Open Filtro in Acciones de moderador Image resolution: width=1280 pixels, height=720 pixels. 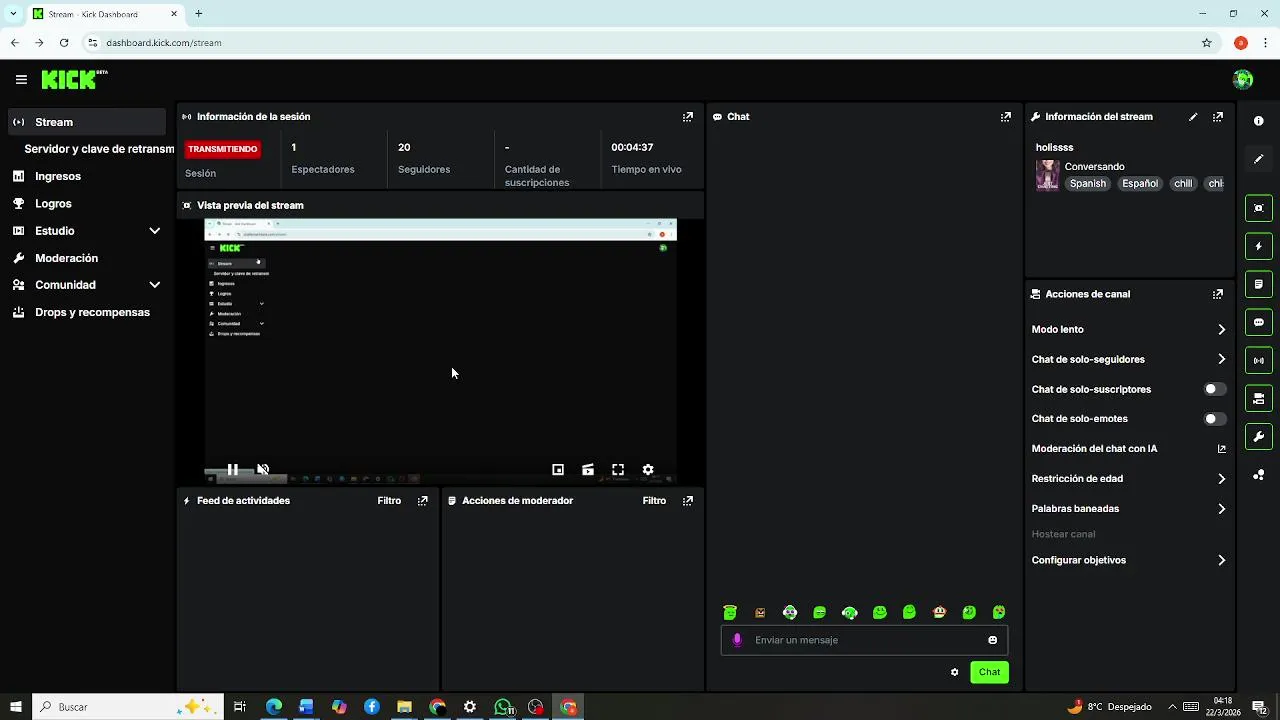(654, 501)
